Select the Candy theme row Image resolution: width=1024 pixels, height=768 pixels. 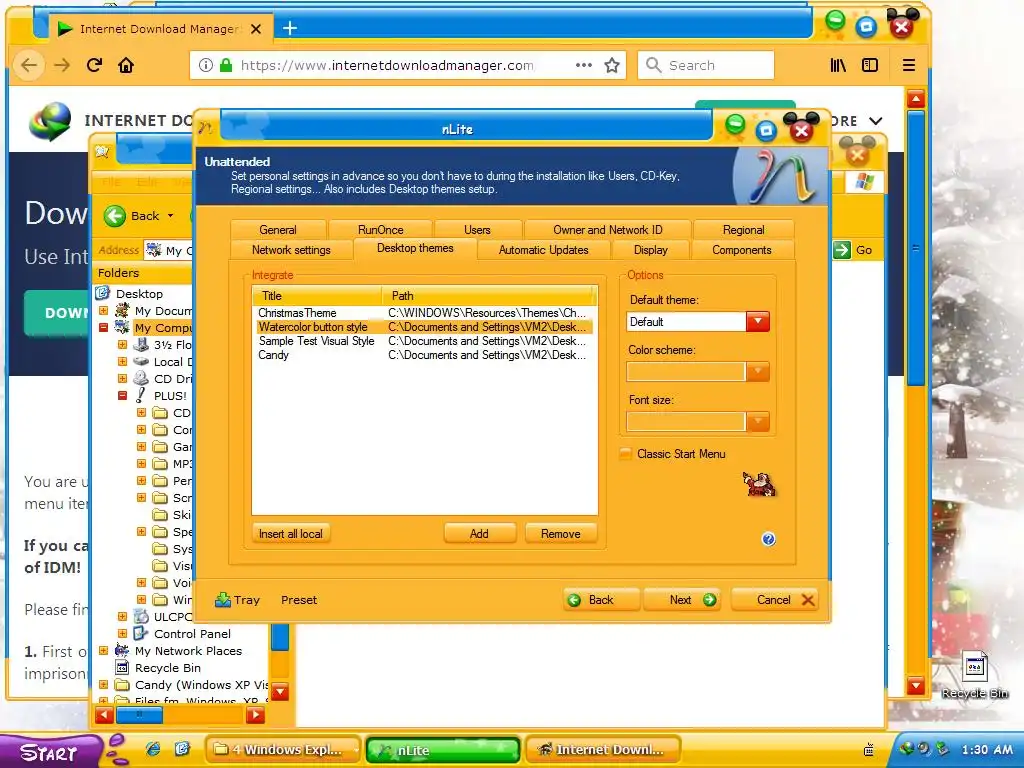coord(424,355)
